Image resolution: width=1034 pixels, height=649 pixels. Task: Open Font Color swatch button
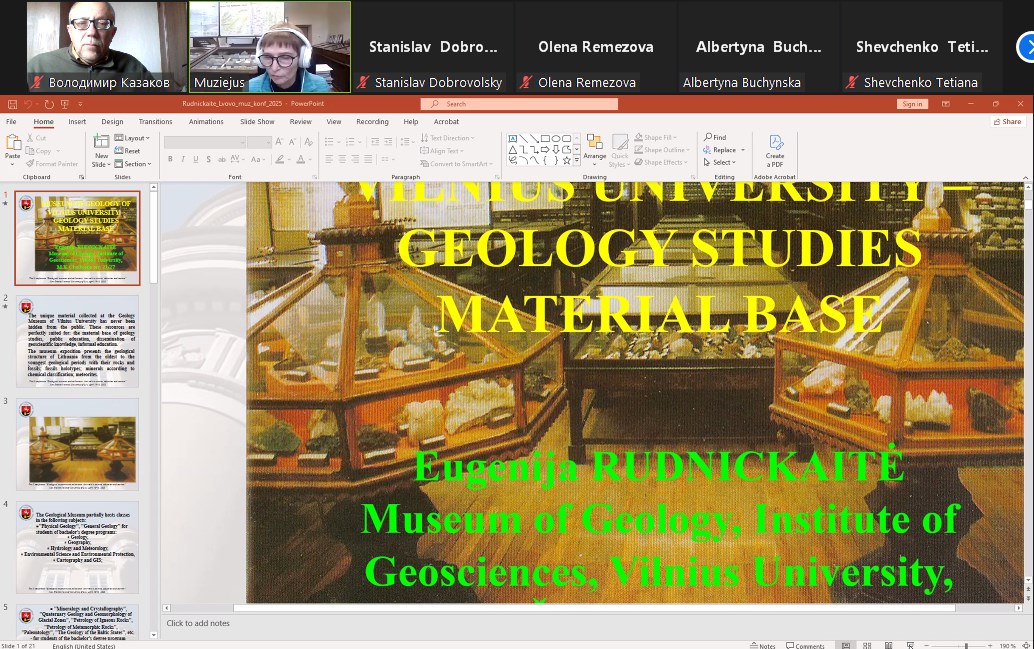coord(301,159)
